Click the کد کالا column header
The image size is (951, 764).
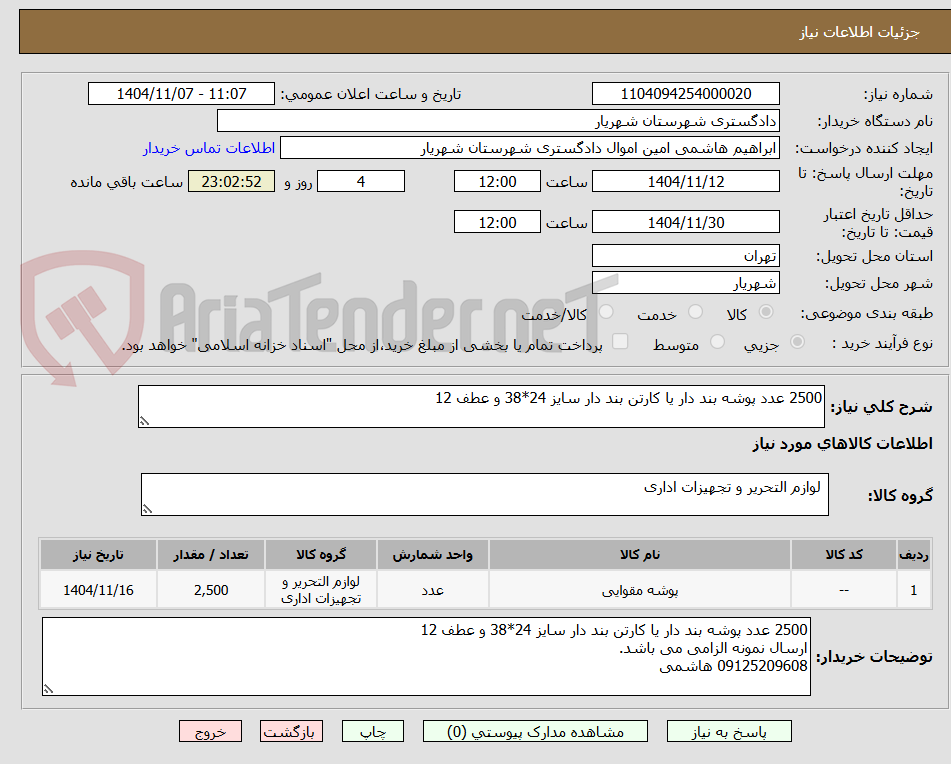click(844, 555)
